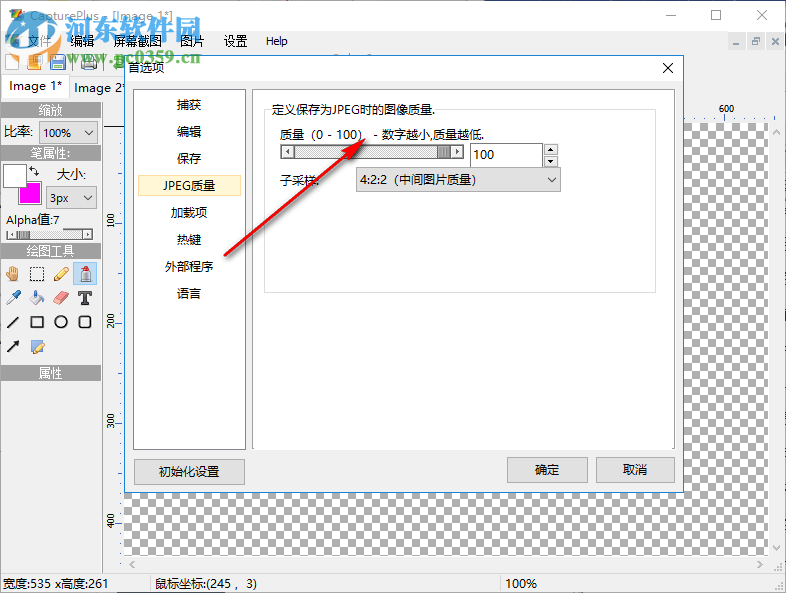Image resolution: width=786 pixels, height=593 pixels.
Task: Click the 绘图工具 panel header
Action: (x=51, y=251)
